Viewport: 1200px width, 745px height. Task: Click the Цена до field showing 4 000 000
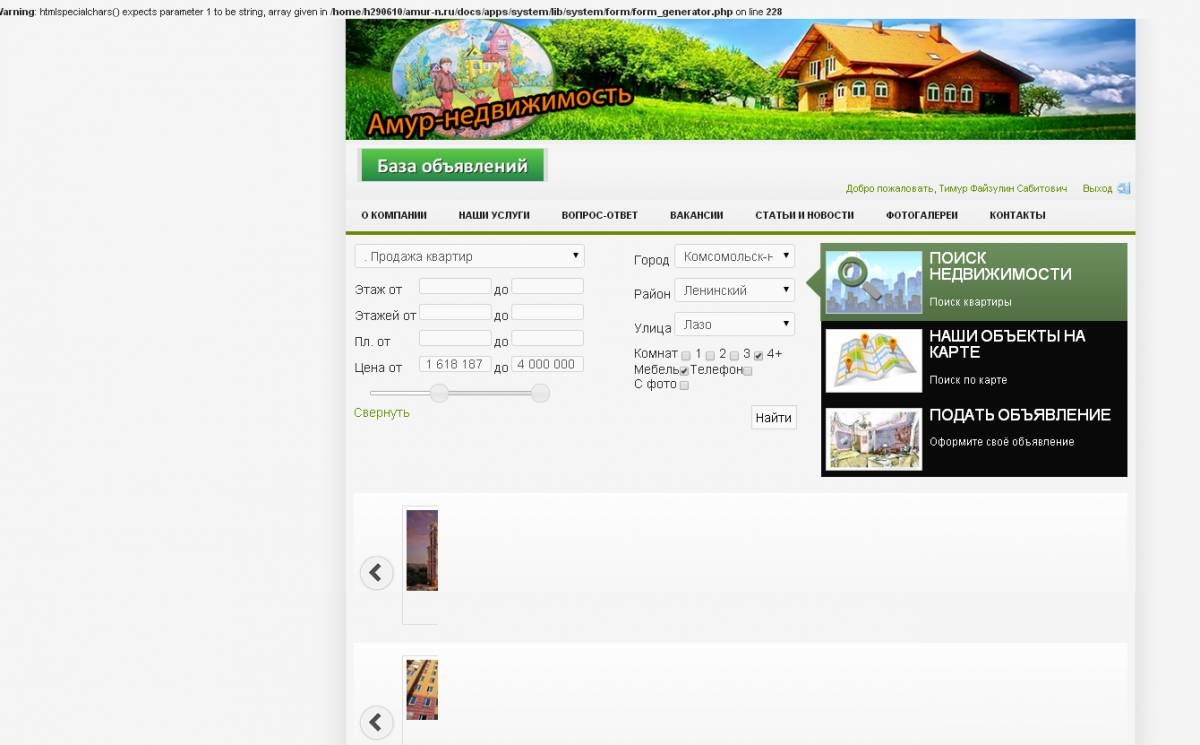click(x=547, y=364)
